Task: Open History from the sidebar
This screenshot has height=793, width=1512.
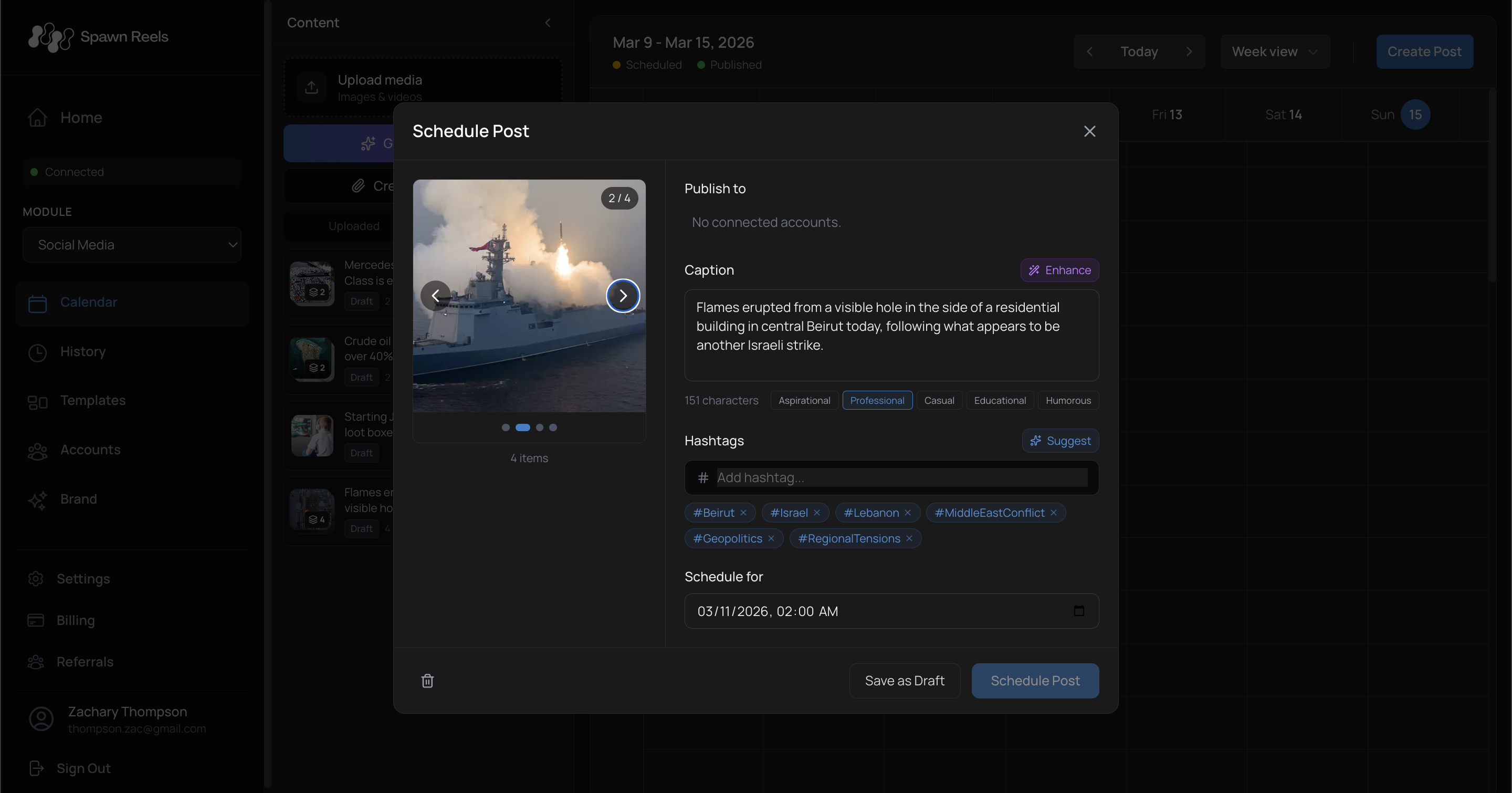Action: [x=83, y=351]
